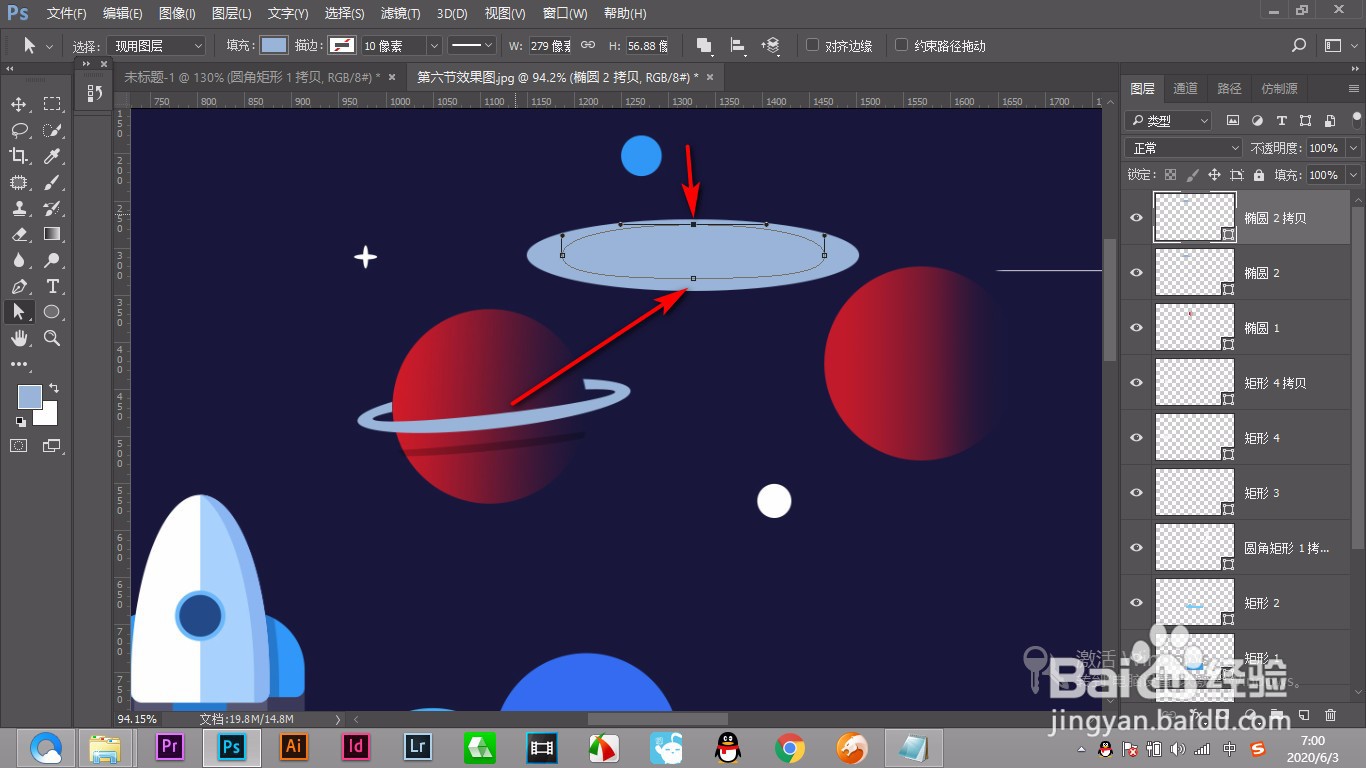Lock layer position
Image resolution: width=1366 pixels, height=768 pixels.
coord(1215,174)
